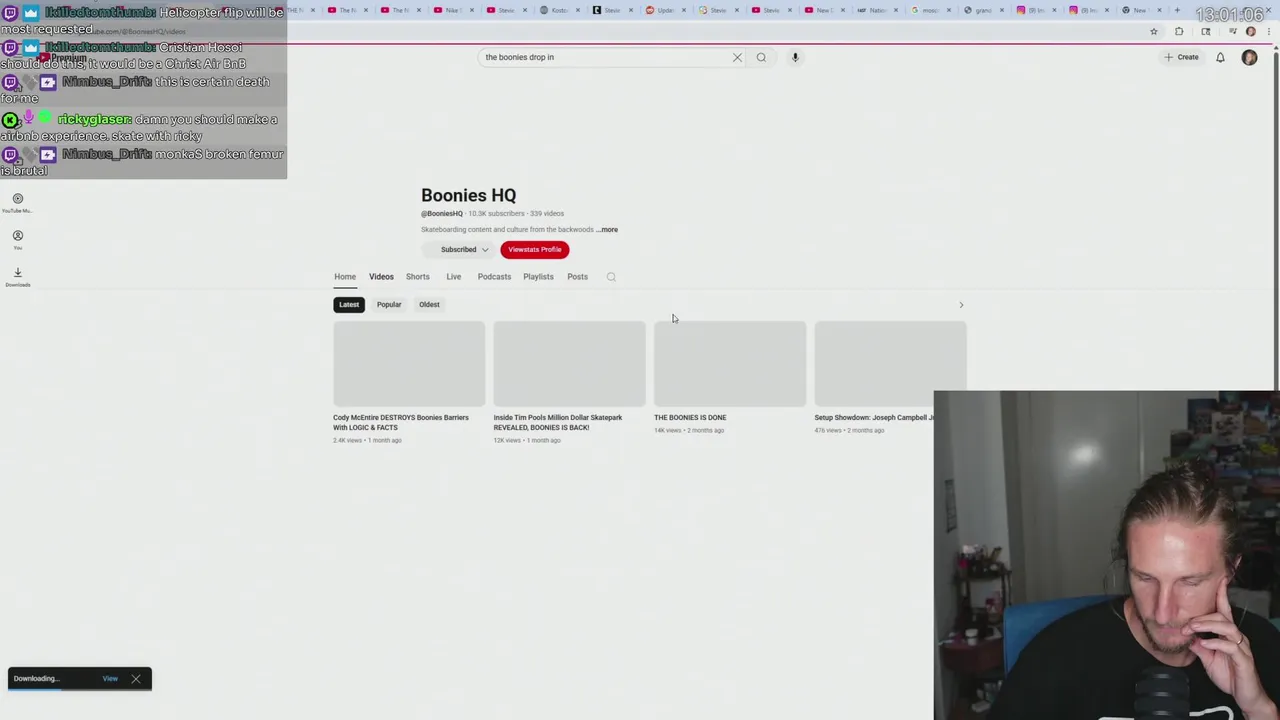Switch to the Home channel tab
This screenshot has width=1280, height=720.
(x=345, y=277)
